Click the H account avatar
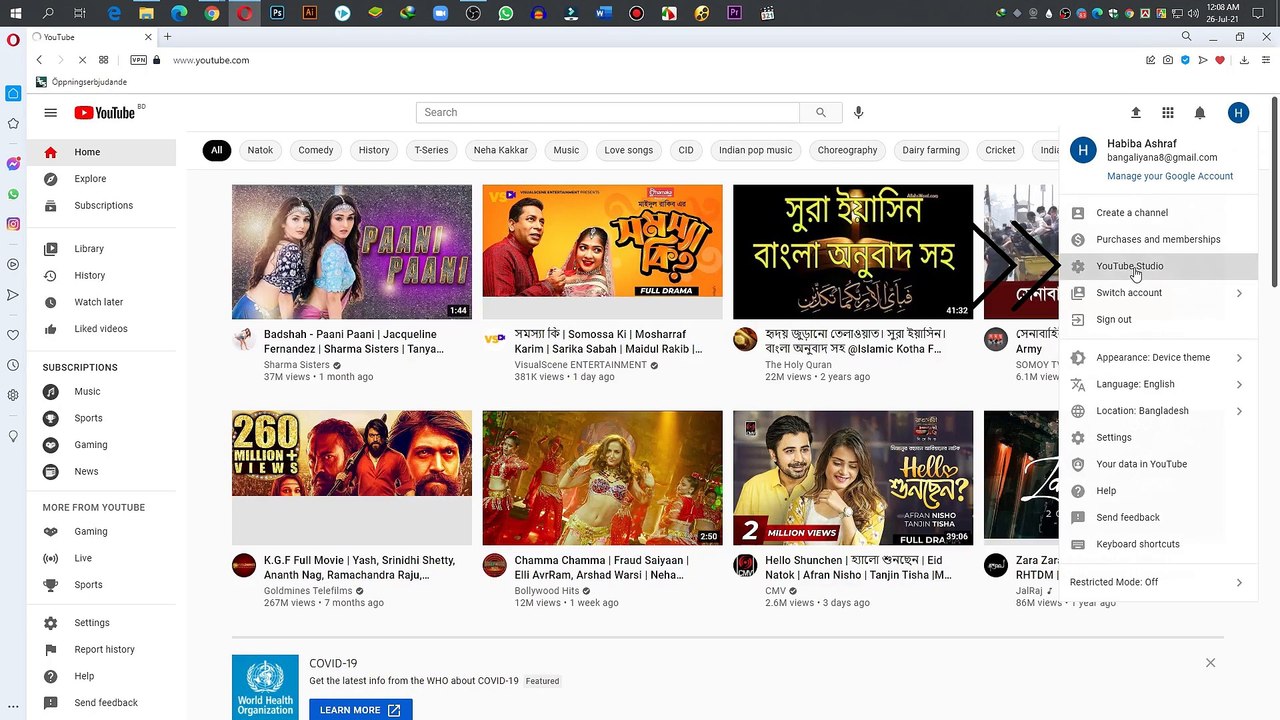Image resolution: width=1280 pixels, height=720 pixels. (1238, 113)
